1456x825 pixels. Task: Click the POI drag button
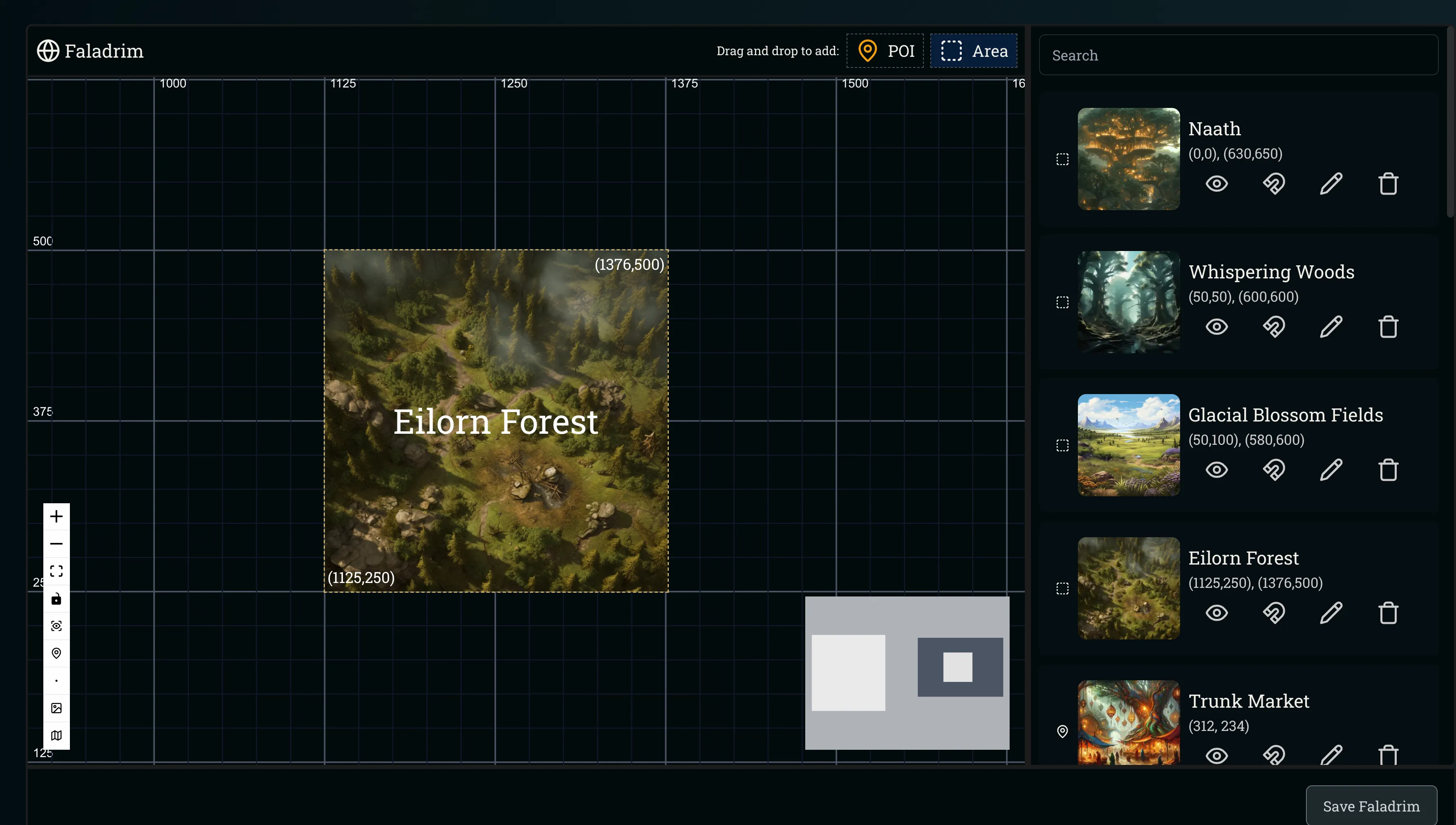point(885,51)
